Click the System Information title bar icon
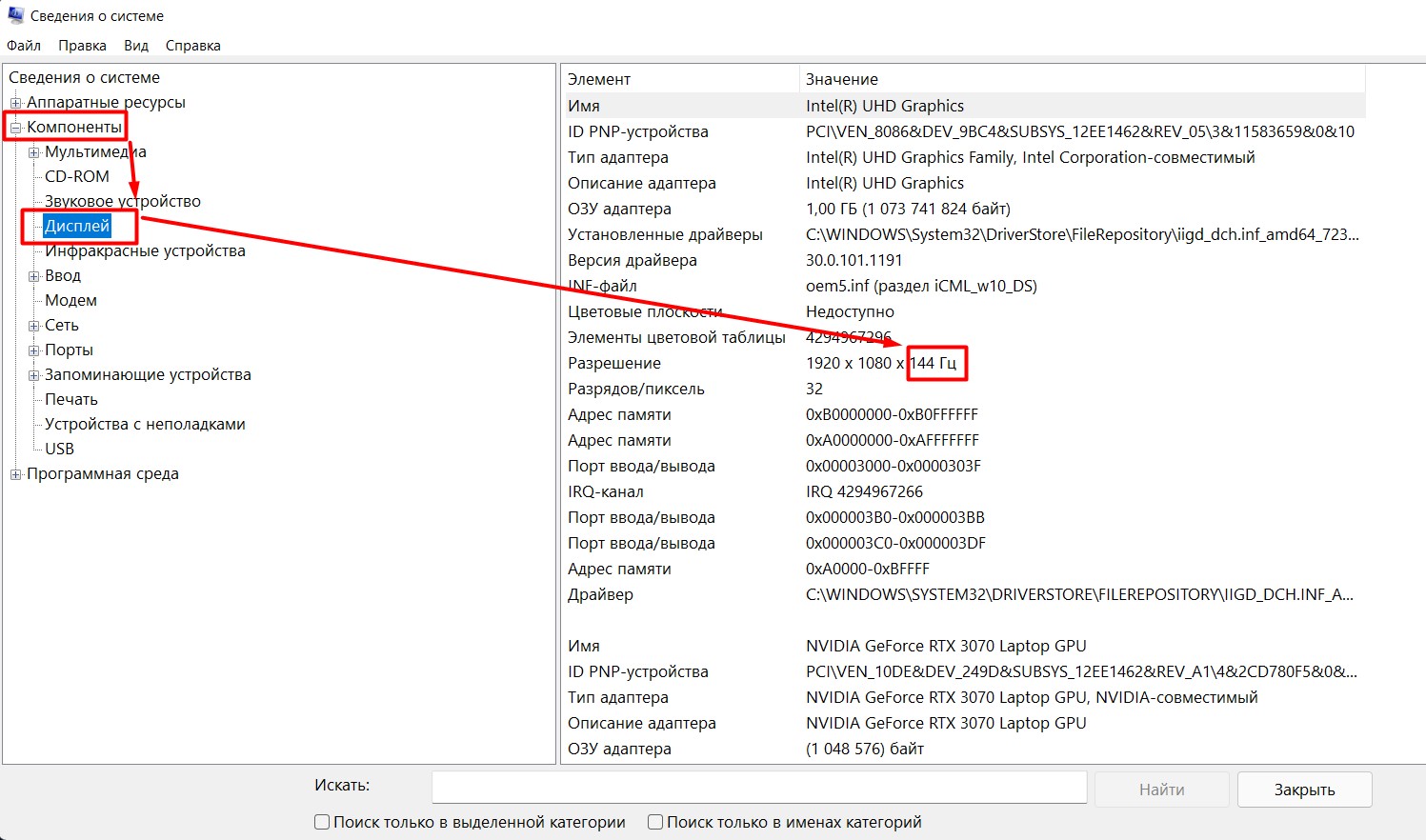Image resolution: width=1426 pixels, height=840 pixels. (x=15, y=15)
